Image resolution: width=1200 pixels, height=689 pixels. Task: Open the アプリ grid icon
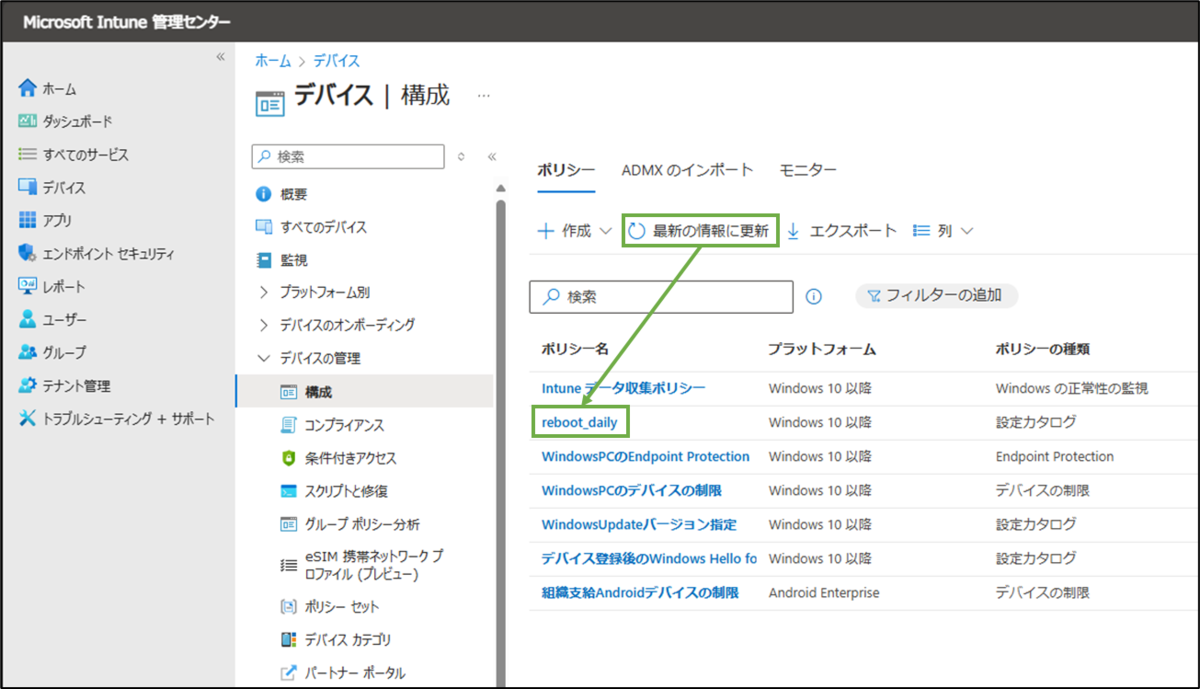point(27,220)
